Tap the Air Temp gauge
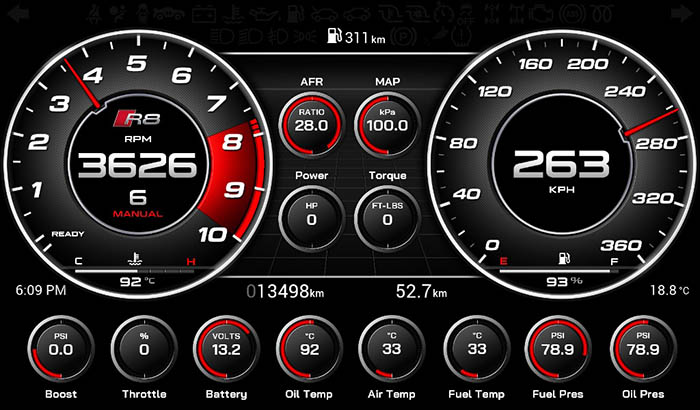Screen dimensions: 700x410 [392, 348]
